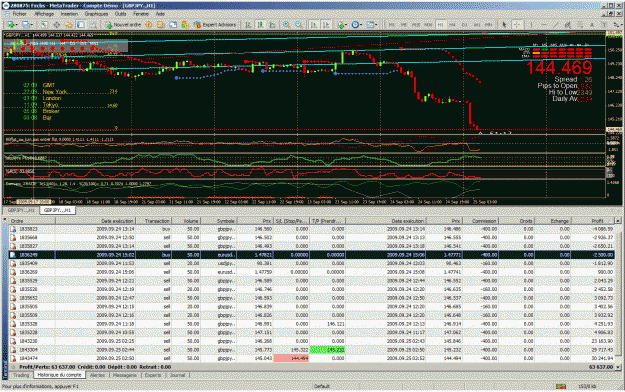Select the text drawing tool
The height and width of the screenshot is (392, 625).
[x=592, y=25]
